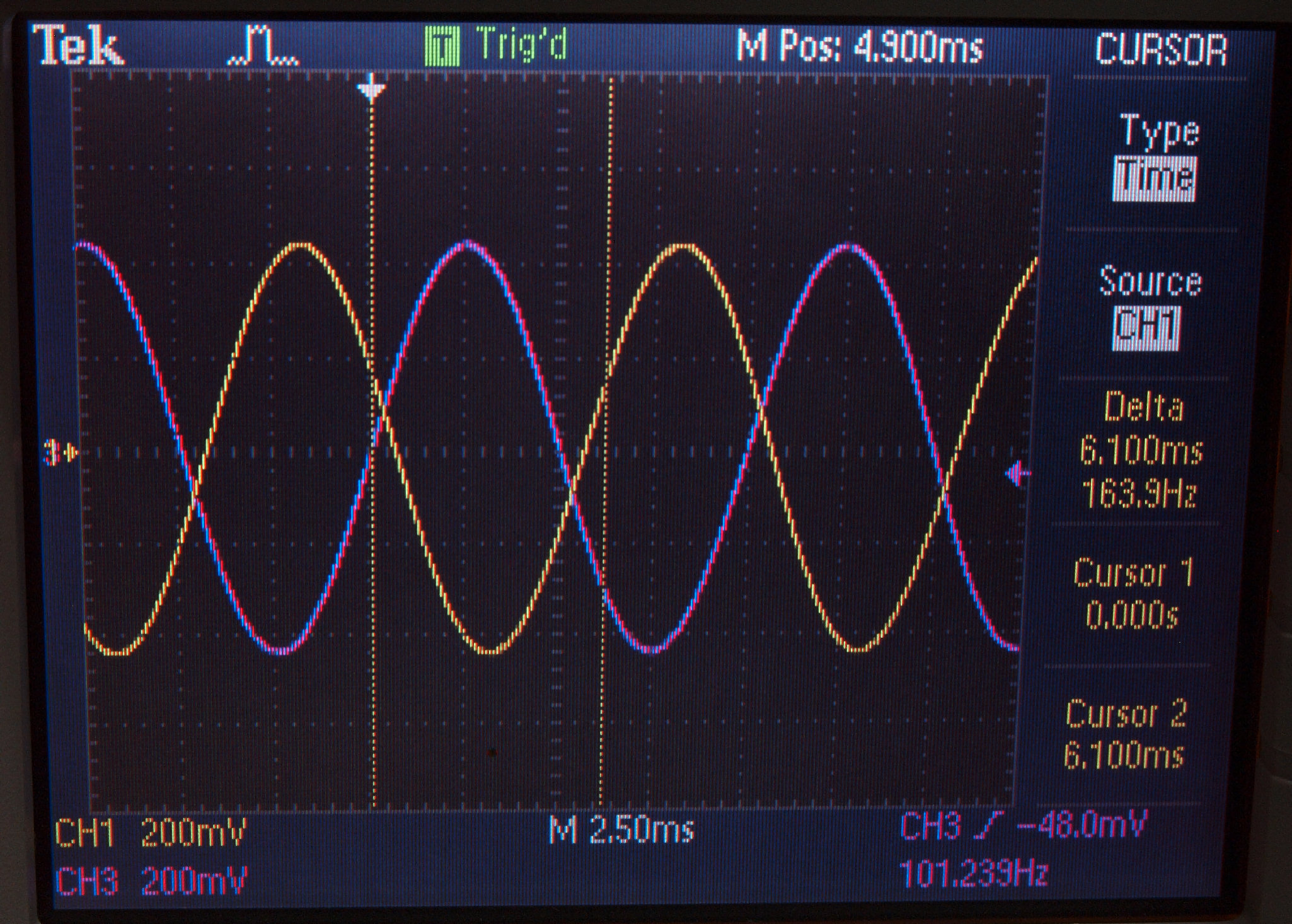Select the Cursor 1 0.000s menu item
1292x924 pixels.
(1132, 594)
